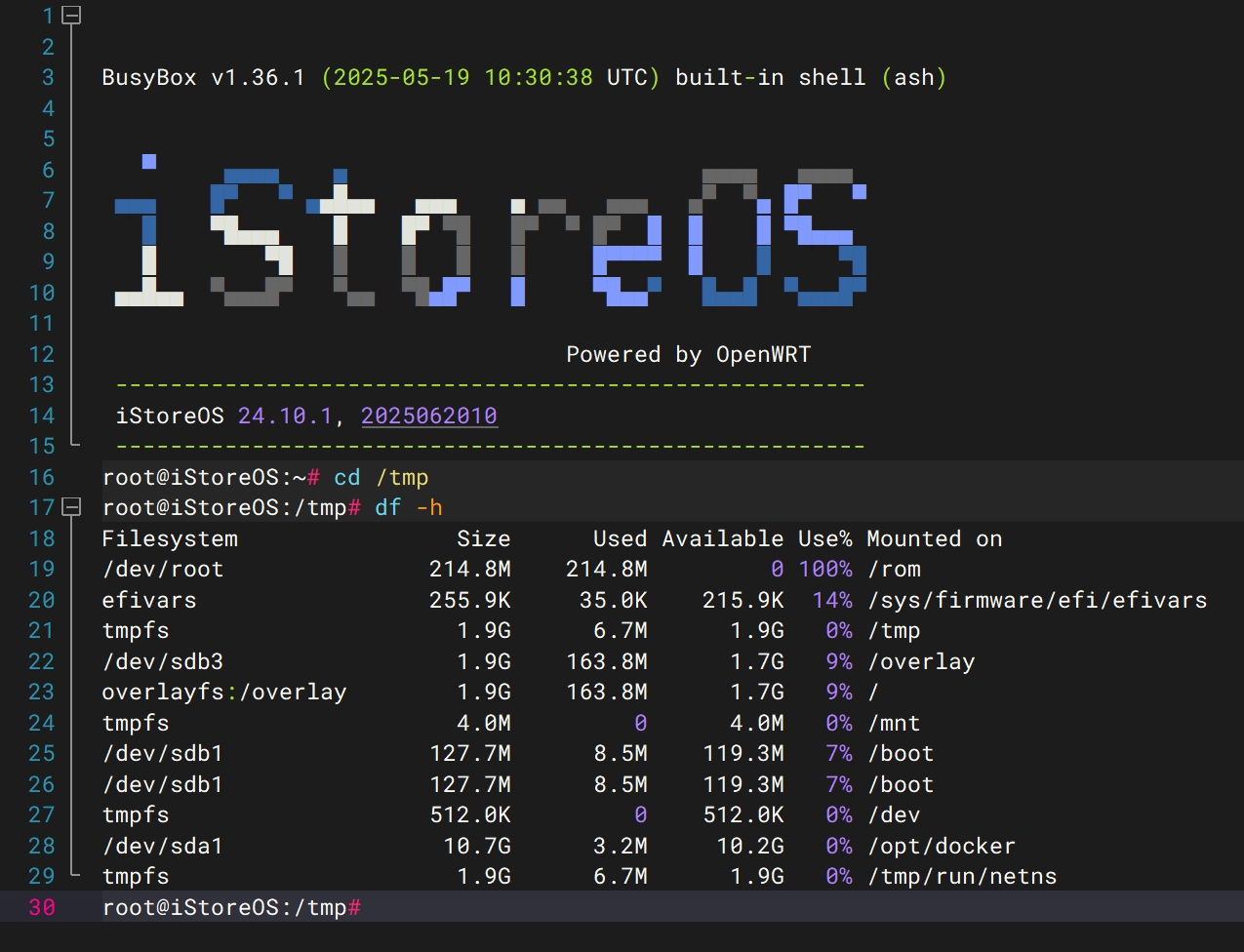
Task: Click the active prompt root@iStoreOS:/tmp#
Action: pos(231,907)
